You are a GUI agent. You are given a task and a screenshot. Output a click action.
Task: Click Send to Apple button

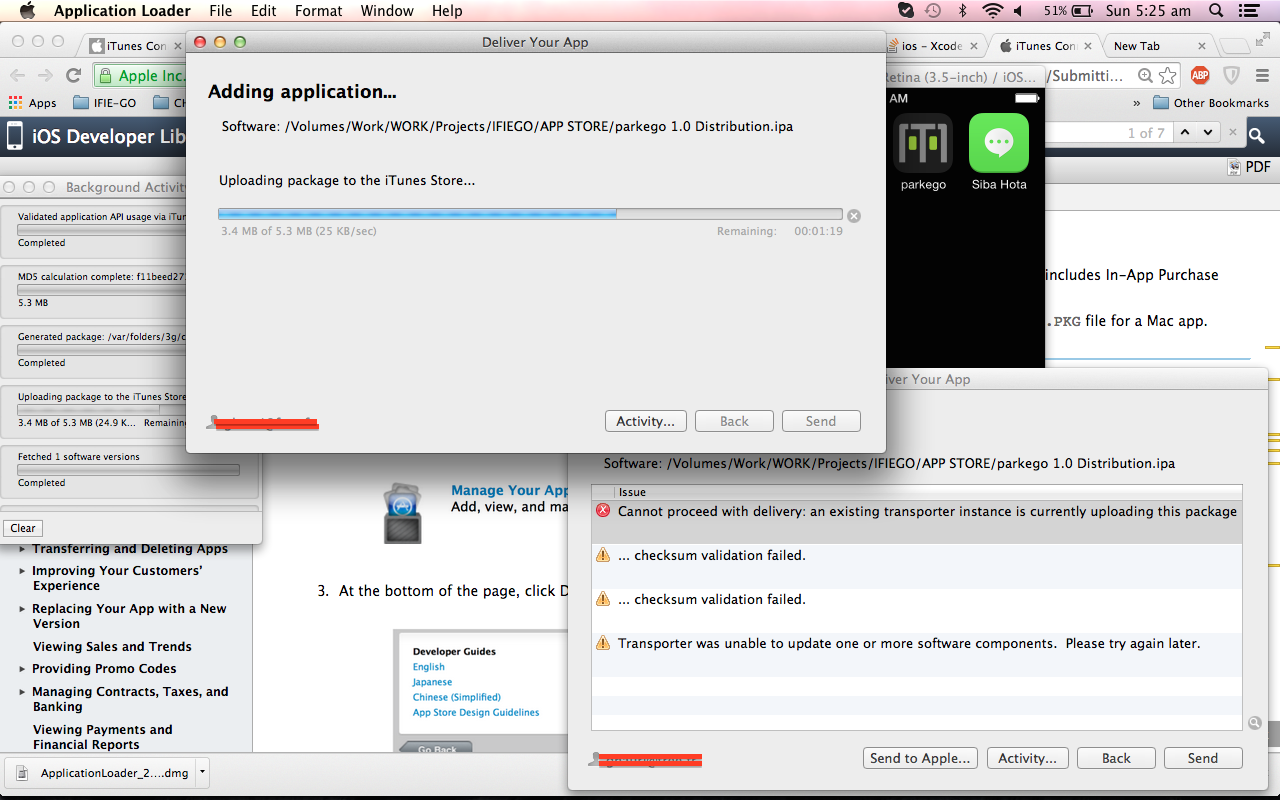[x=920, y=758]
